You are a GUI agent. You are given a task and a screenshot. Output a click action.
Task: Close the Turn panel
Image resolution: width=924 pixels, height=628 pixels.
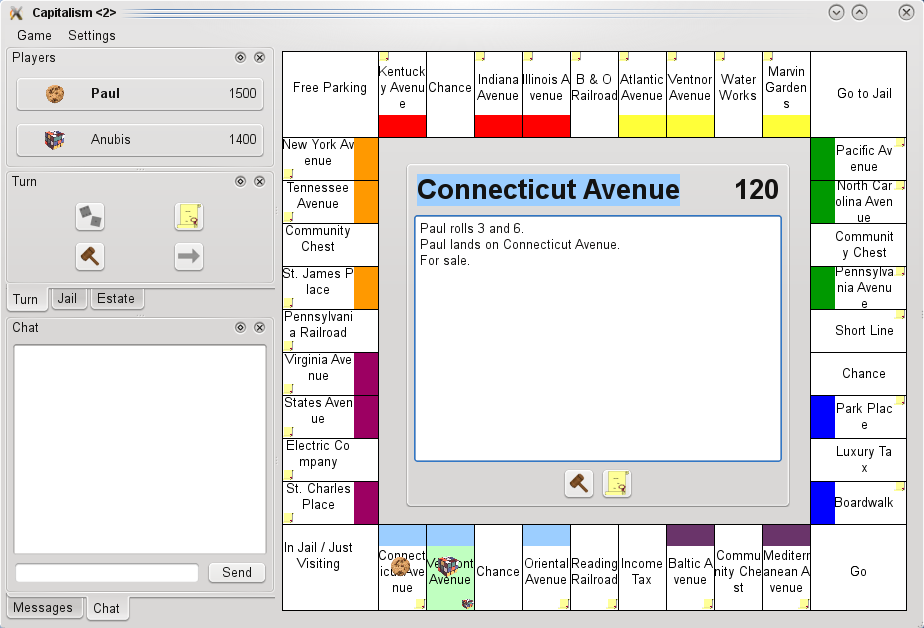259,181
